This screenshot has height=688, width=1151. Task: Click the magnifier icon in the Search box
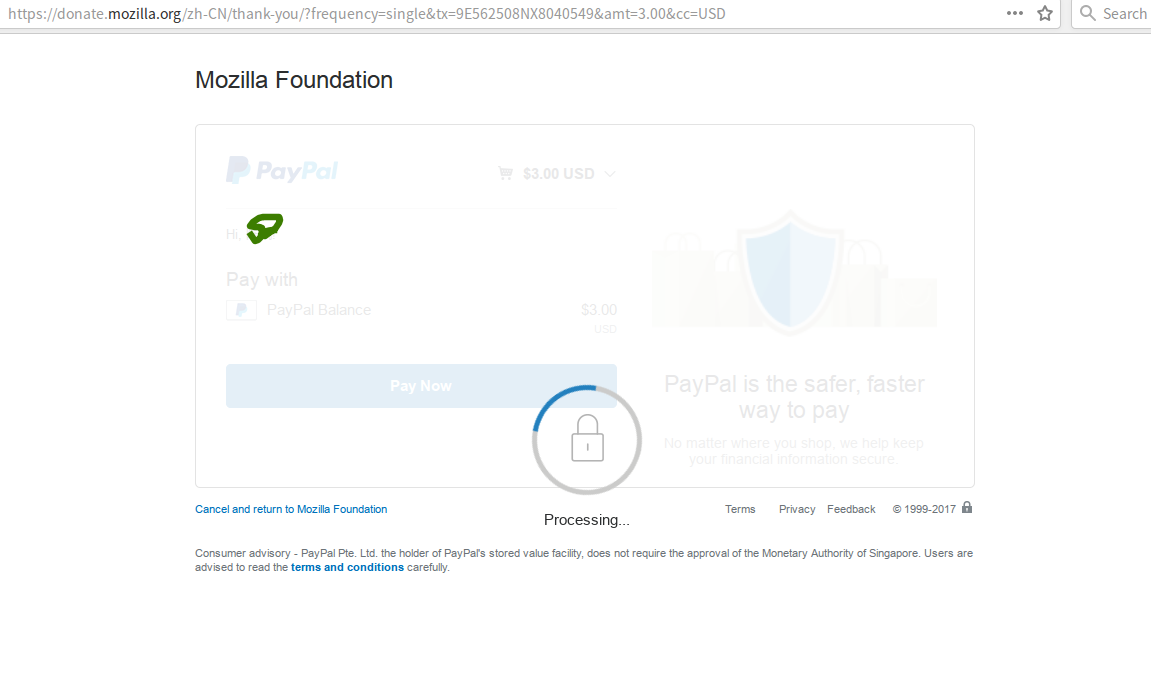1088,13
